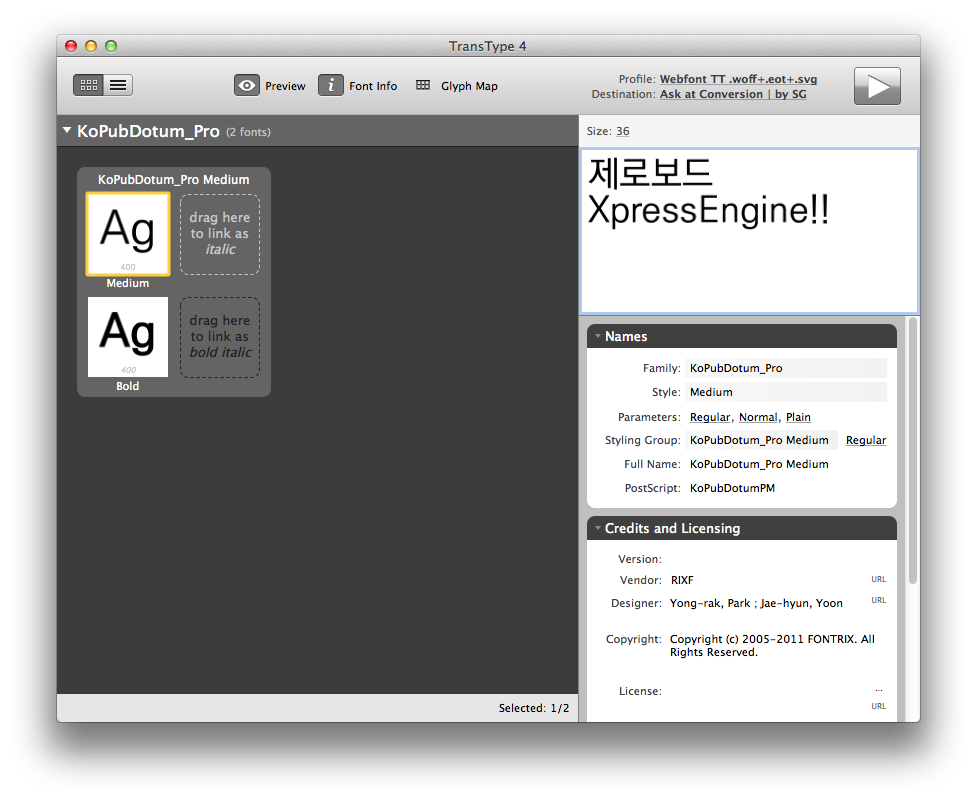Click the Regular parameter link

pos(710,417)
